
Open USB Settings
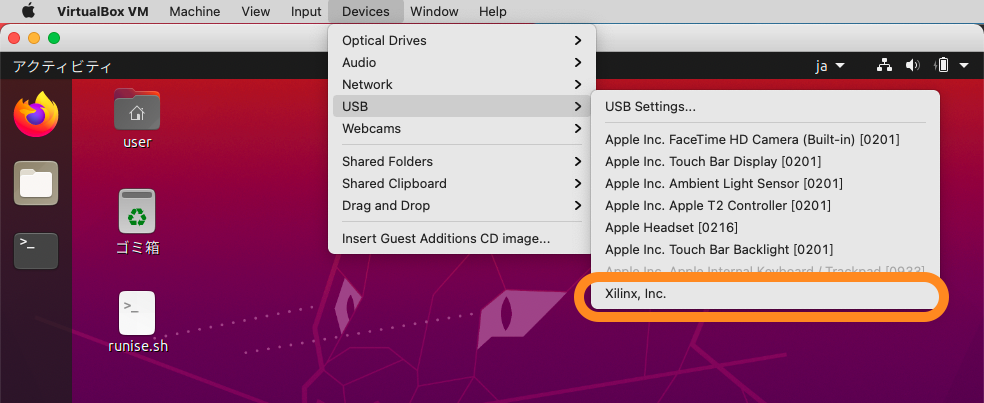tap(765, 107)
